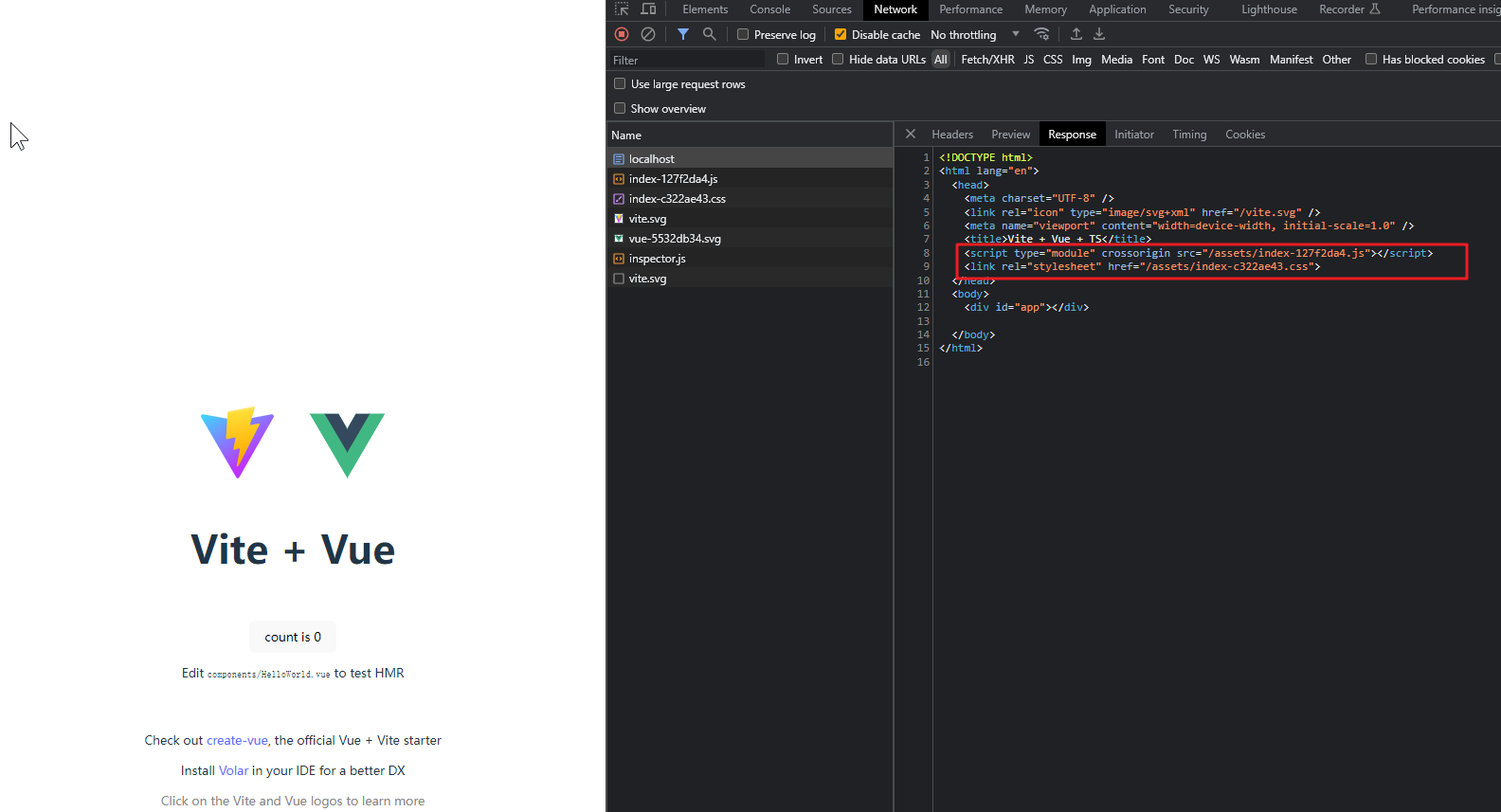Enable the Preserve log checkbox

click(x=743, y=35)
